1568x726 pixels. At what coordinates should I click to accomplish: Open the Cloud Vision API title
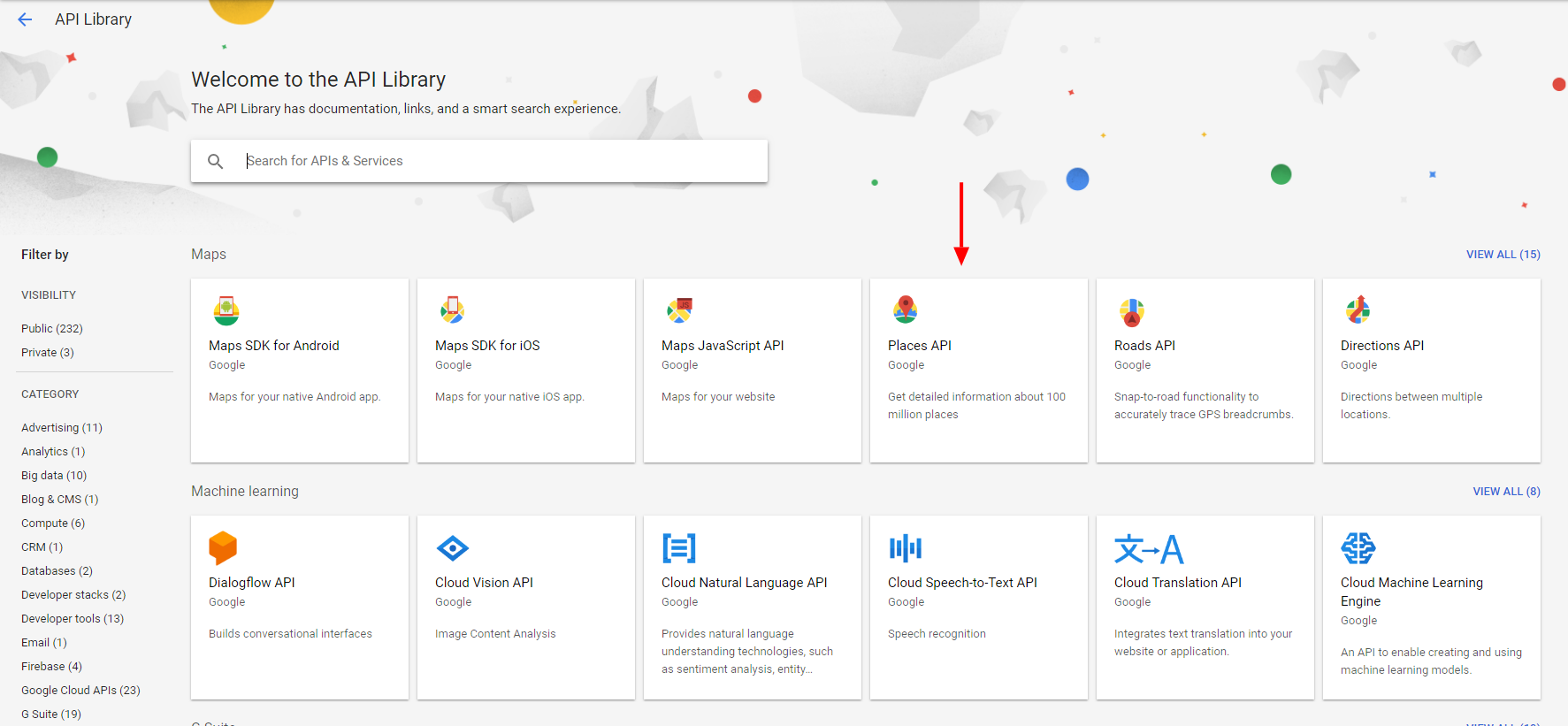(x=484, y=583)
